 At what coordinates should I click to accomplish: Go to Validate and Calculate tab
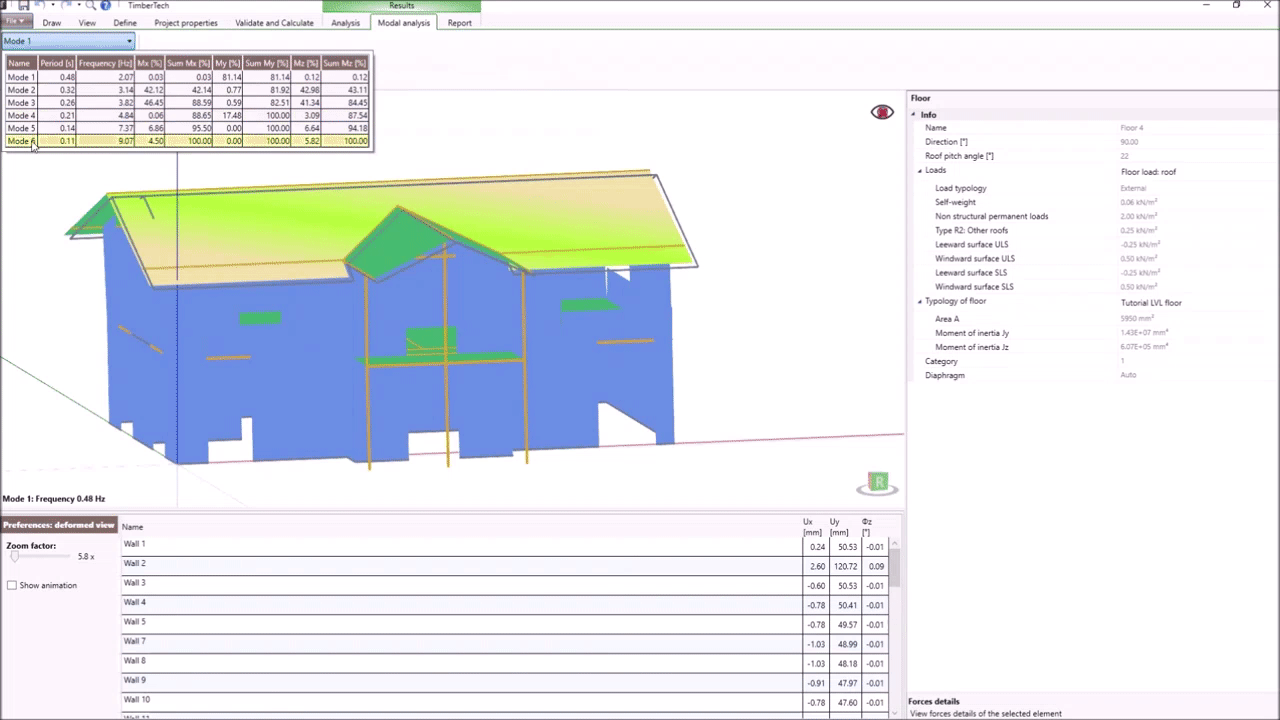pos(274,23)
